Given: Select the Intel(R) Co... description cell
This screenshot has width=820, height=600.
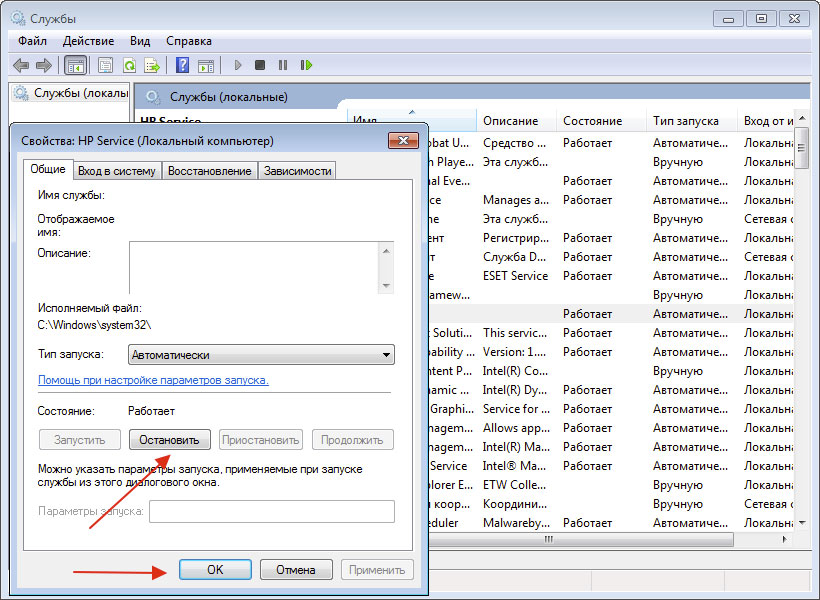Looking at the screenshot, I should pyautogui.click(x=515, y=371).
